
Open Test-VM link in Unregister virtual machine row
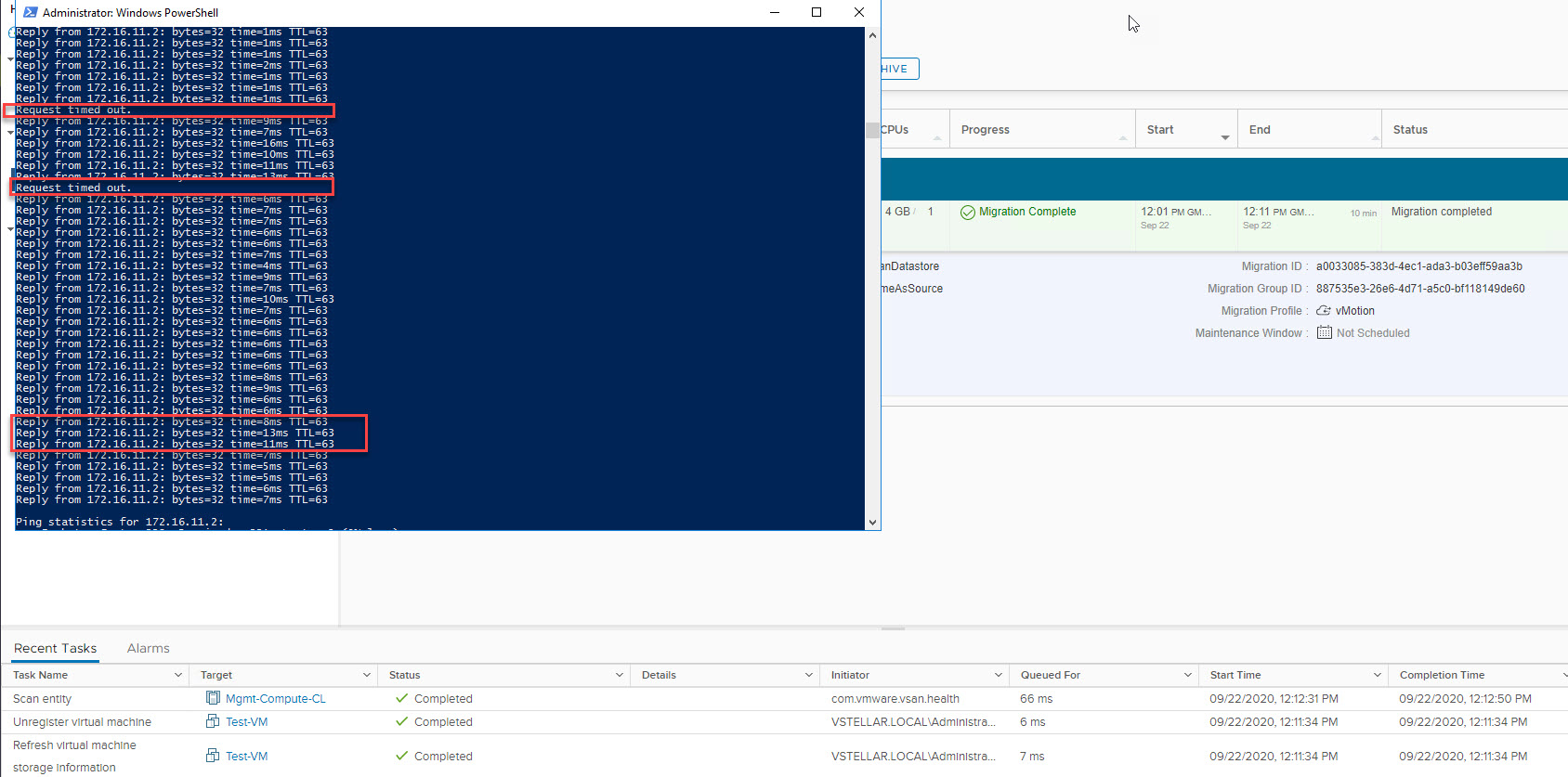coord(246,721)
